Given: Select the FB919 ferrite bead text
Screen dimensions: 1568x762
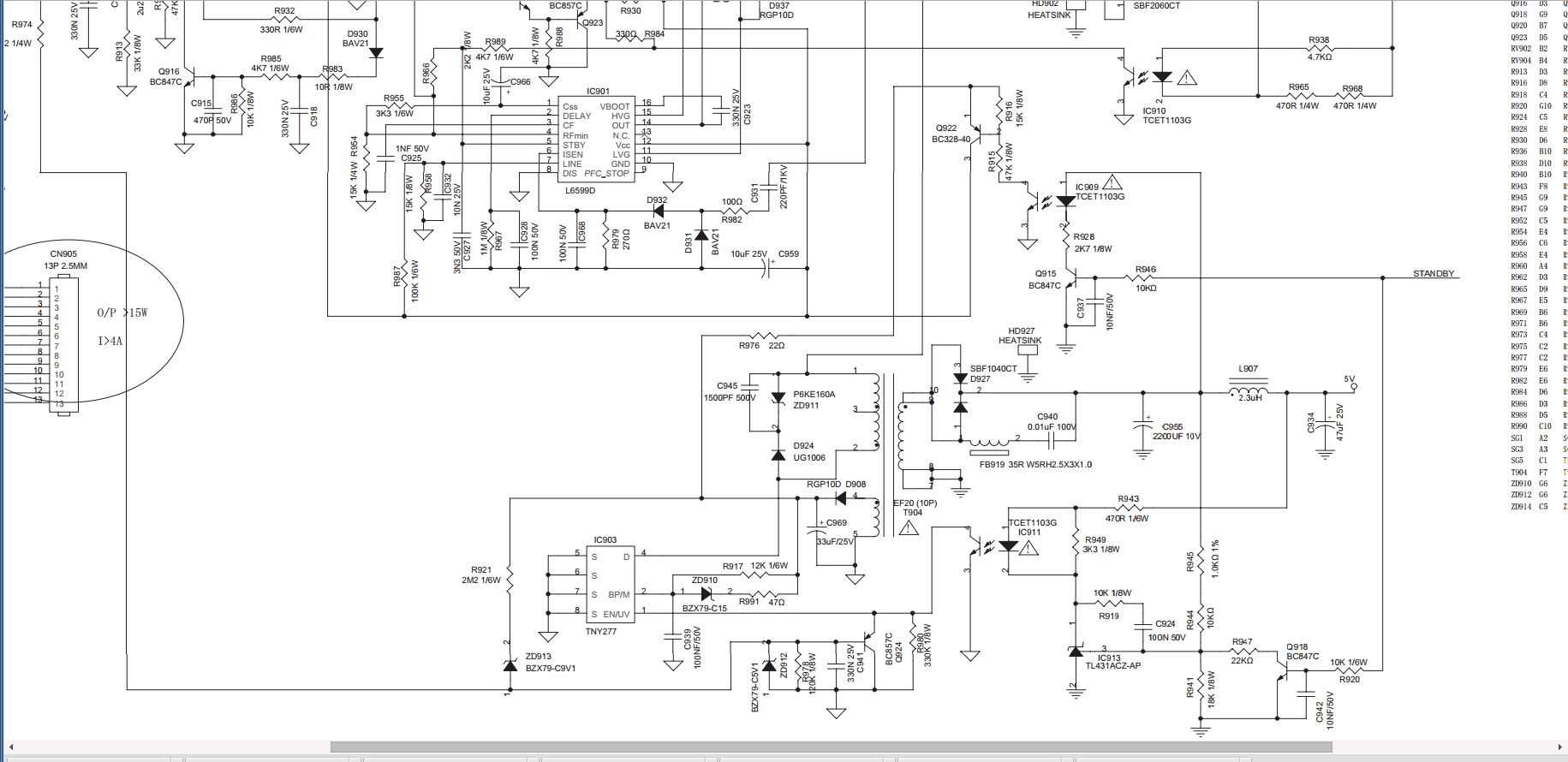Looking at the screenshot, I should click(1035, 465).
